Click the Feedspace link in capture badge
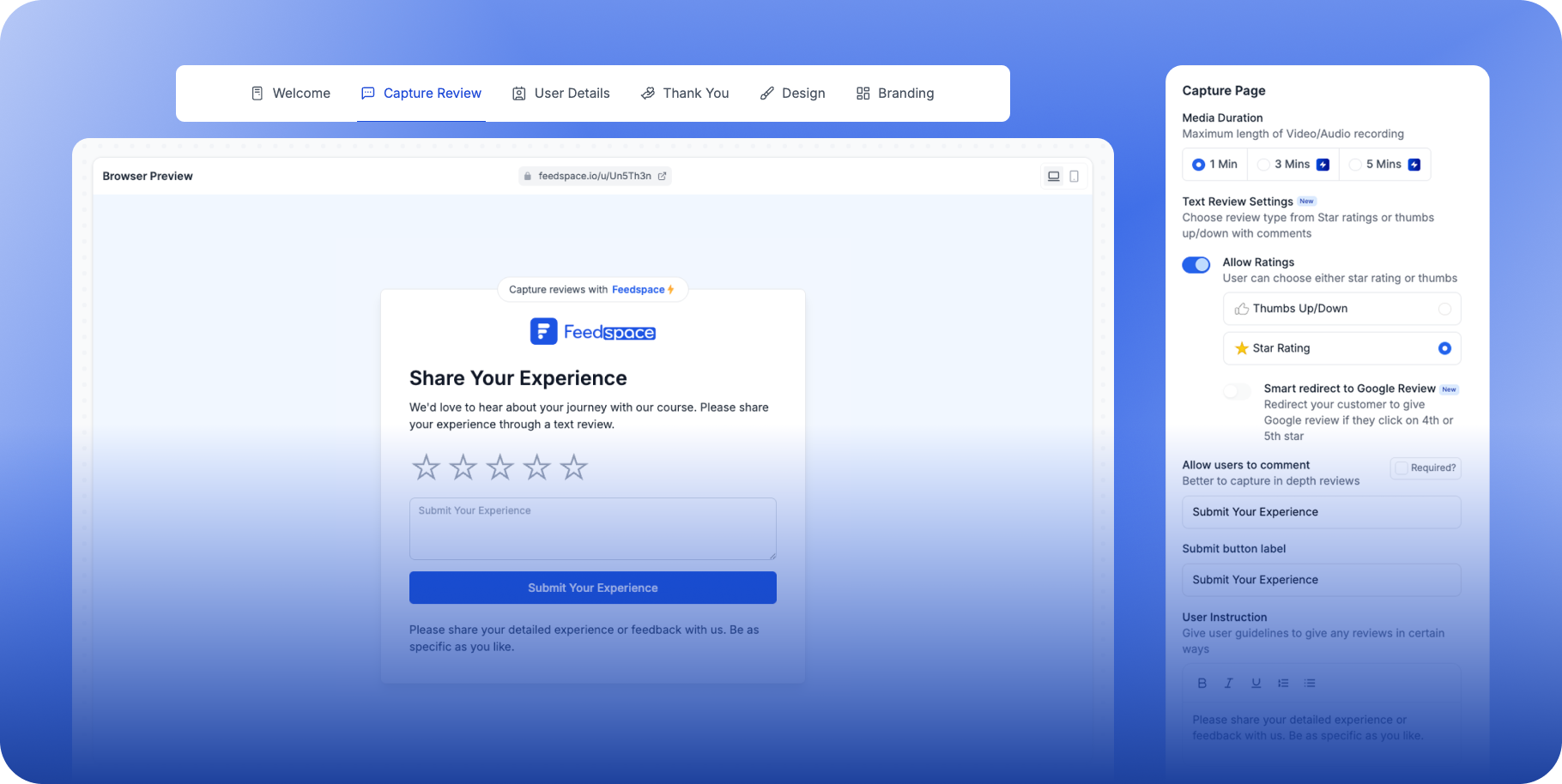Screen dimensions: 1562x784 (x=638, y=290)
